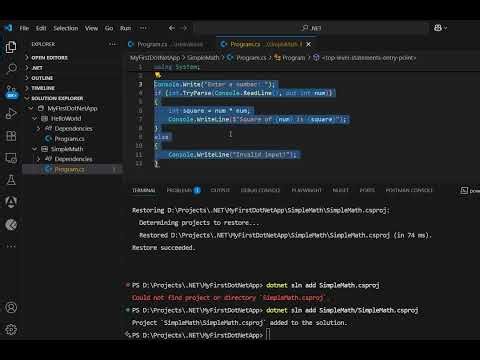Open the Remote Explorer view
The height and width of the screenshot is (360, 480).
point(11,158)
